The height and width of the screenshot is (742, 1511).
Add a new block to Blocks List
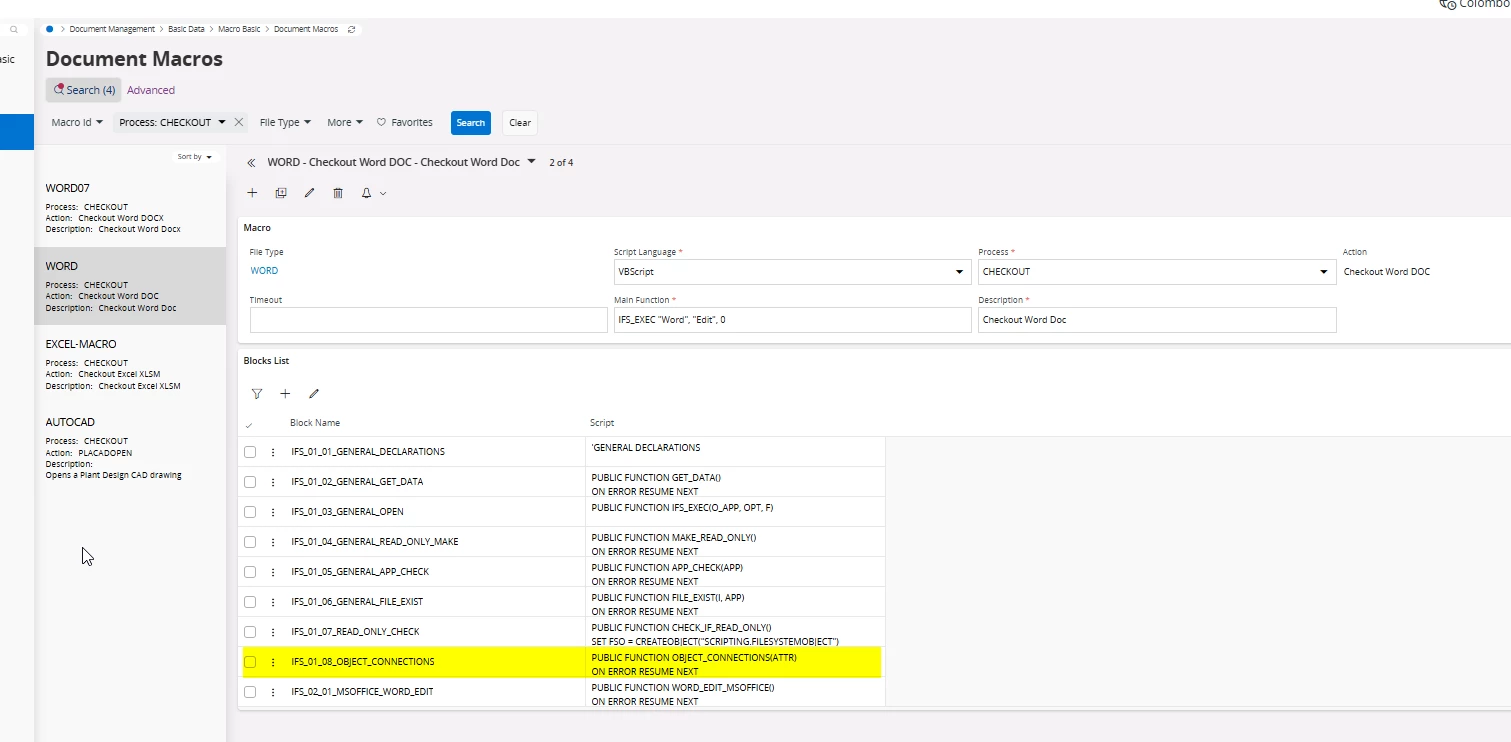tap(285, 394)
